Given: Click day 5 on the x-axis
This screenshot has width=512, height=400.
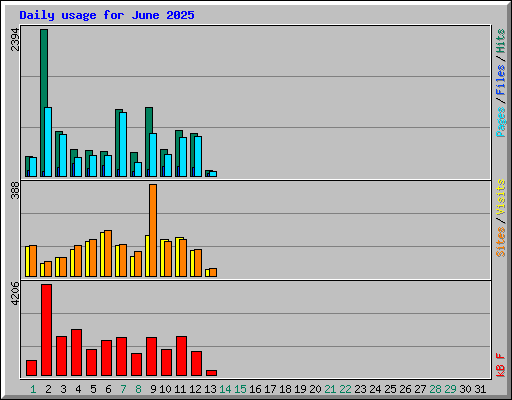Looking at the screenshot, I should click(x=93, y=389).
